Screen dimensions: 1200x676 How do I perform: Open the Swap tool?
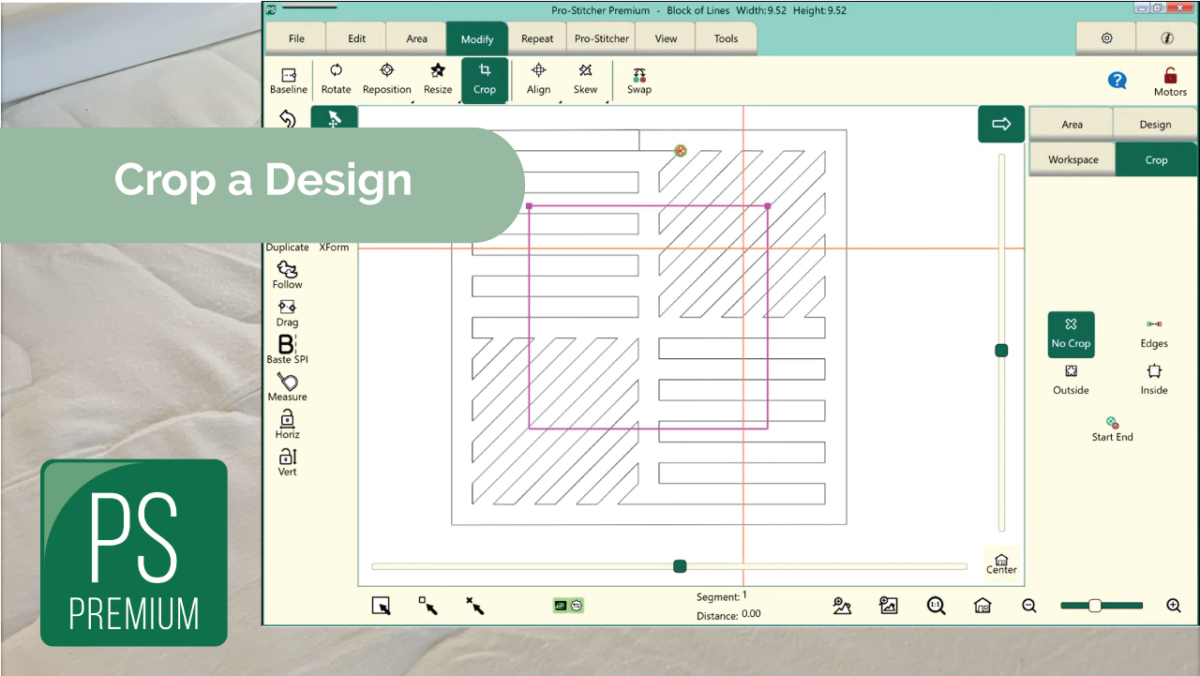[638, 80]
